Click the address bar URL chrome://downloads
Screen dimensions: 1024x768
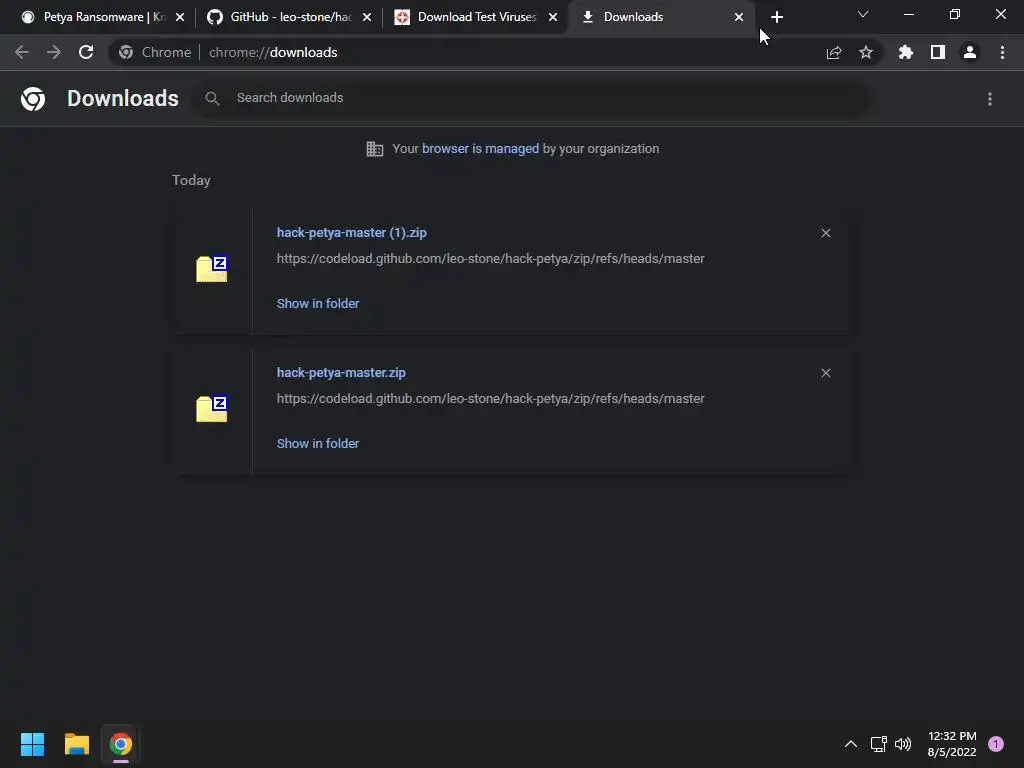[x=273, y=52]
